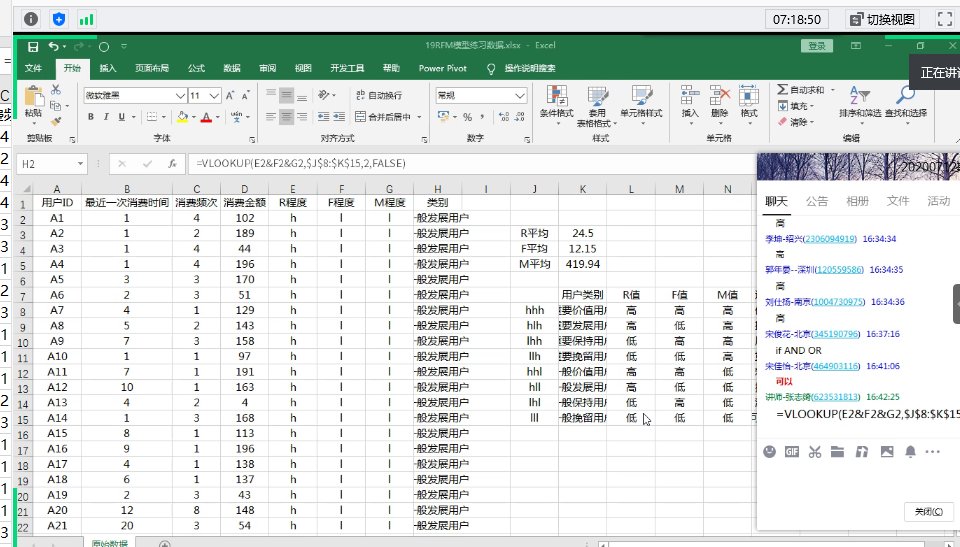Click the Increase Decimal icon
The width and height of the screenshot is (960, 547).
(x=504, y=116)
